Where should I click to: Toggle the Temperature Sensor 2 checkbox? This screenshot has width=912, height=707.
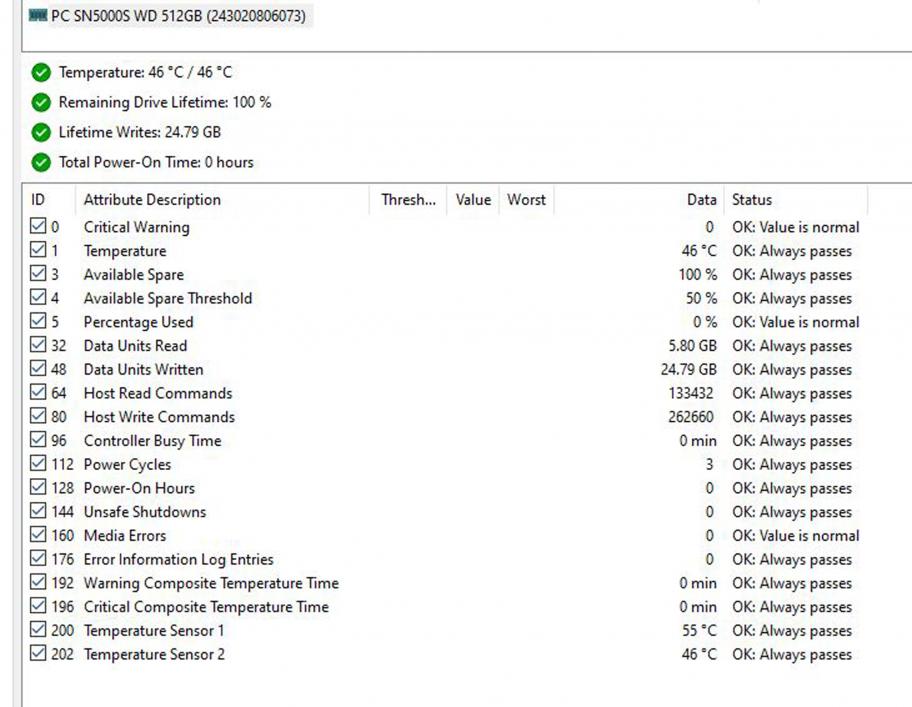tap(38, 655)
